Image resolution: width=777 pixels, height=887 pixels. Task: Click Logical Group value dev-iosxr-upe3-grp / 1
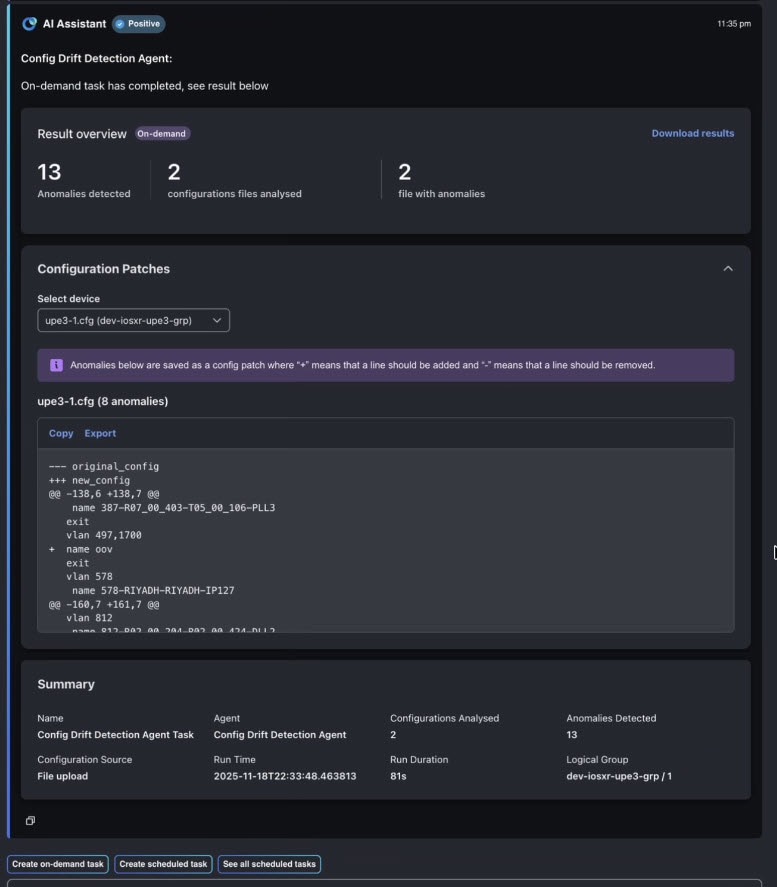(x=619, y=776)
